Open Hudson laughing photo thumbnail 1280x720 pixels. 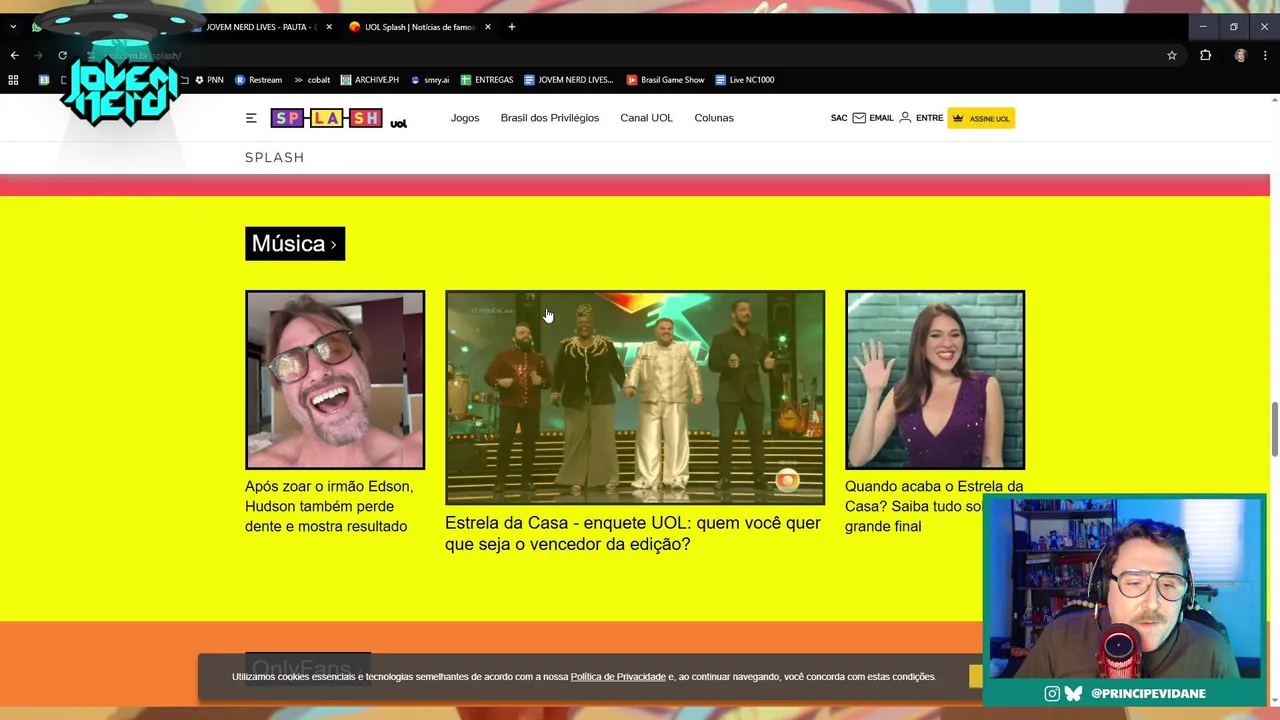[335, 380]
